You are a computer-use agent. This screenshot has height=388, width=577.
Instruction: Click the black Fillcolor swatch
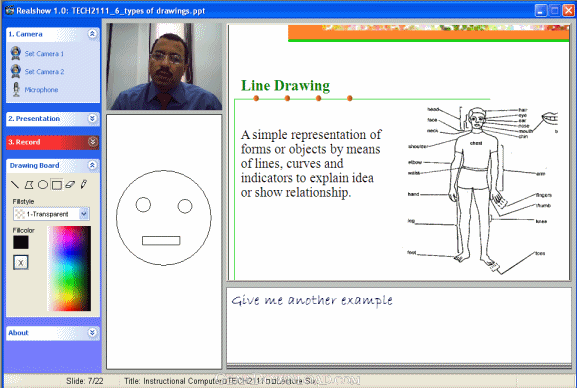pos(21,243)
